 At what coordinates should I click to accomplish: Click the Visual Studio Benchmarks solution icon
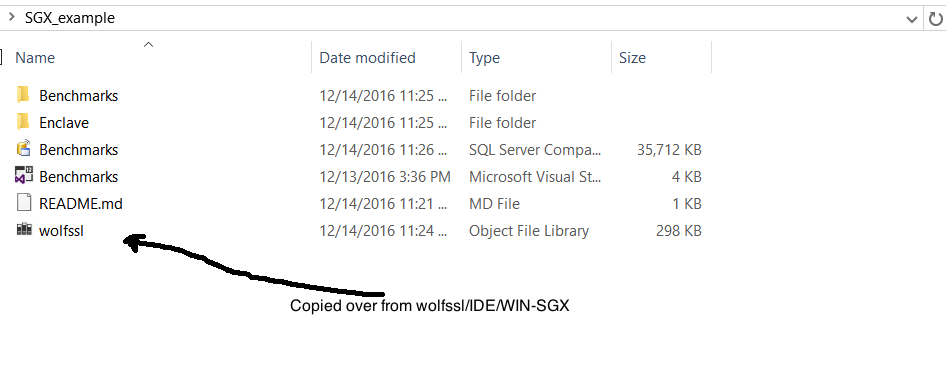pyautogui.click(x=24, y=175)
